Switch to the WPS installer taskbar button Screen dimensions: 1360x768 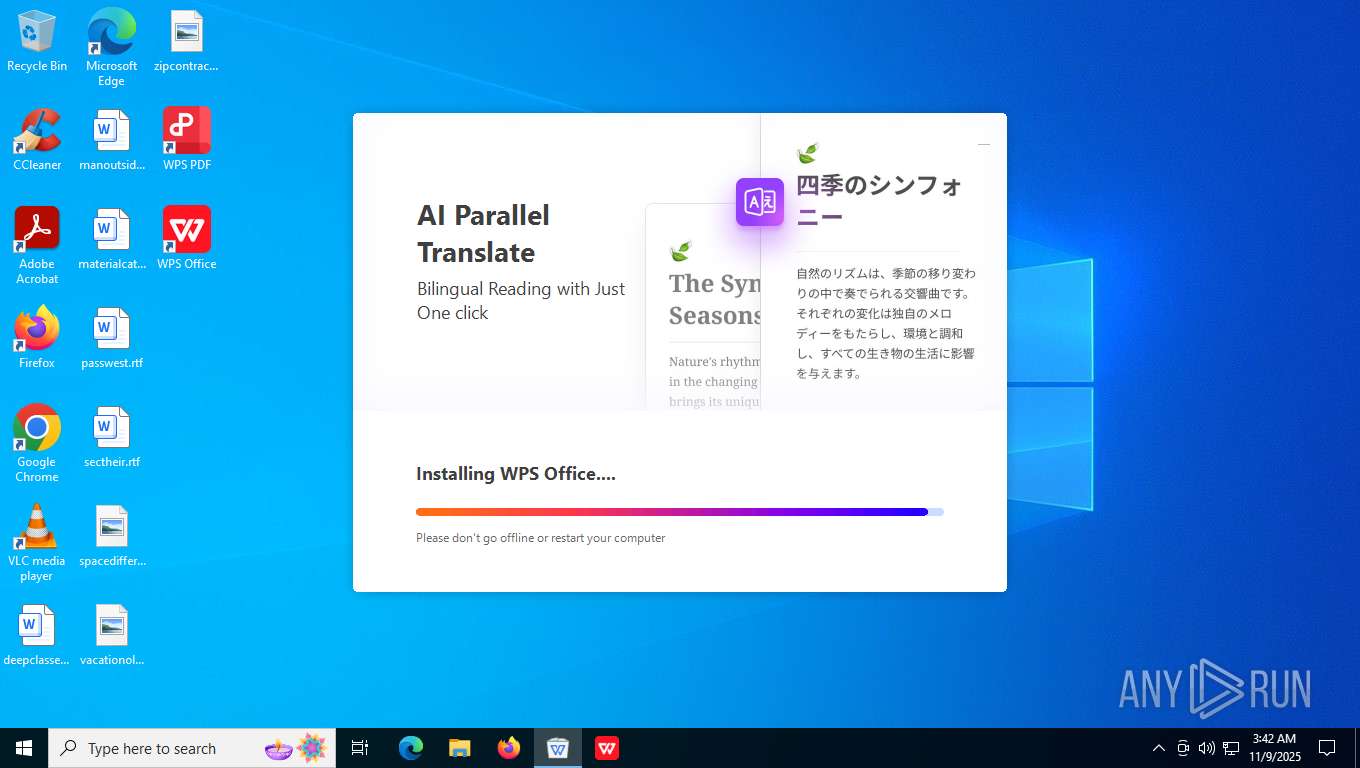click(x=558, y=748)
